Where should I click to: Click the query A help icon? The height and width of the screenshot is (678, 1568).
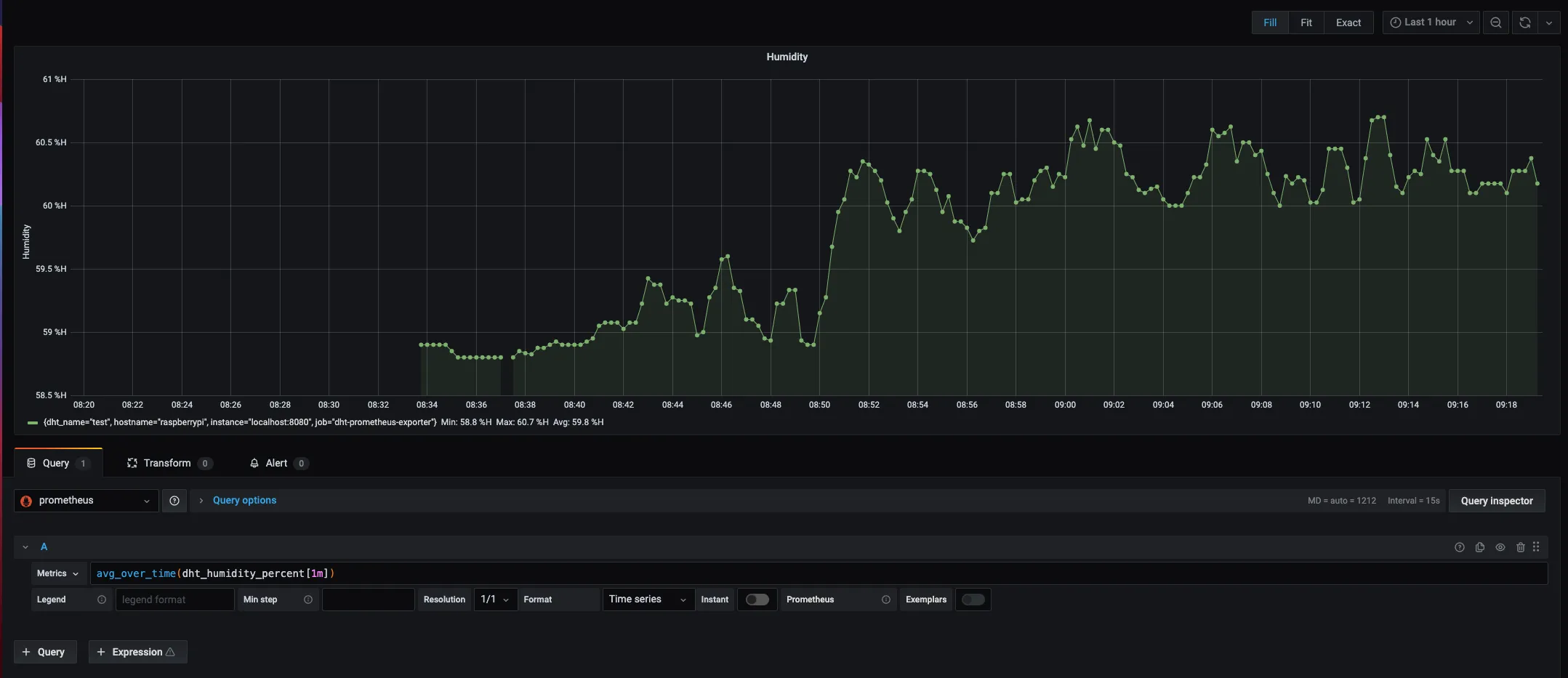[x=1460, y=547]
